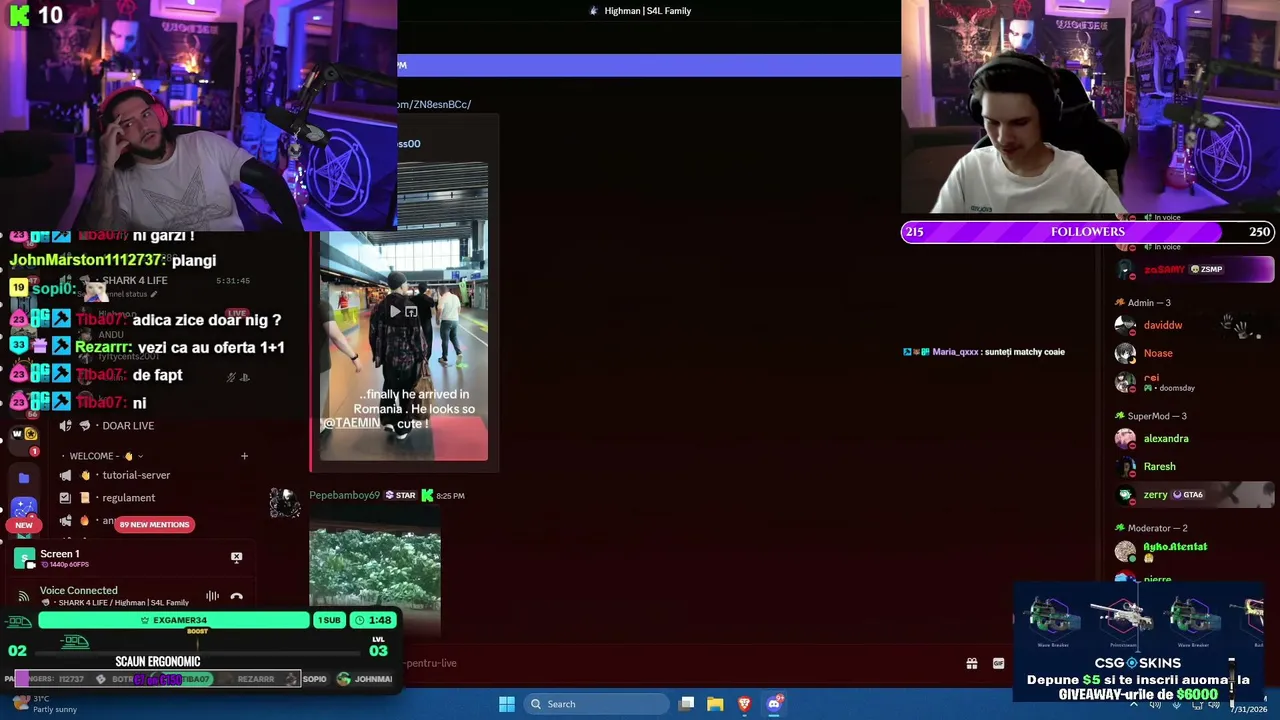Select member zoSAMY in the member list

[1194, 269]
